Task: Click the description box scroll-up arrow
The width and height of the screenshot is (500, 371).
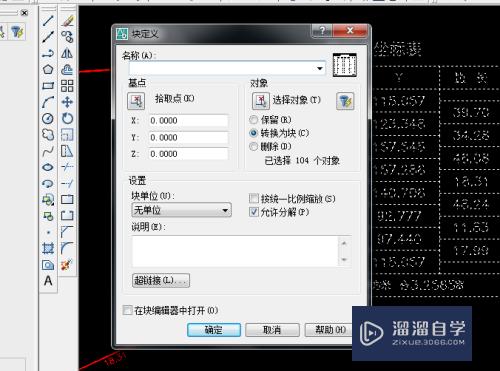Action: pyautogui.click(x=344, y=243)
